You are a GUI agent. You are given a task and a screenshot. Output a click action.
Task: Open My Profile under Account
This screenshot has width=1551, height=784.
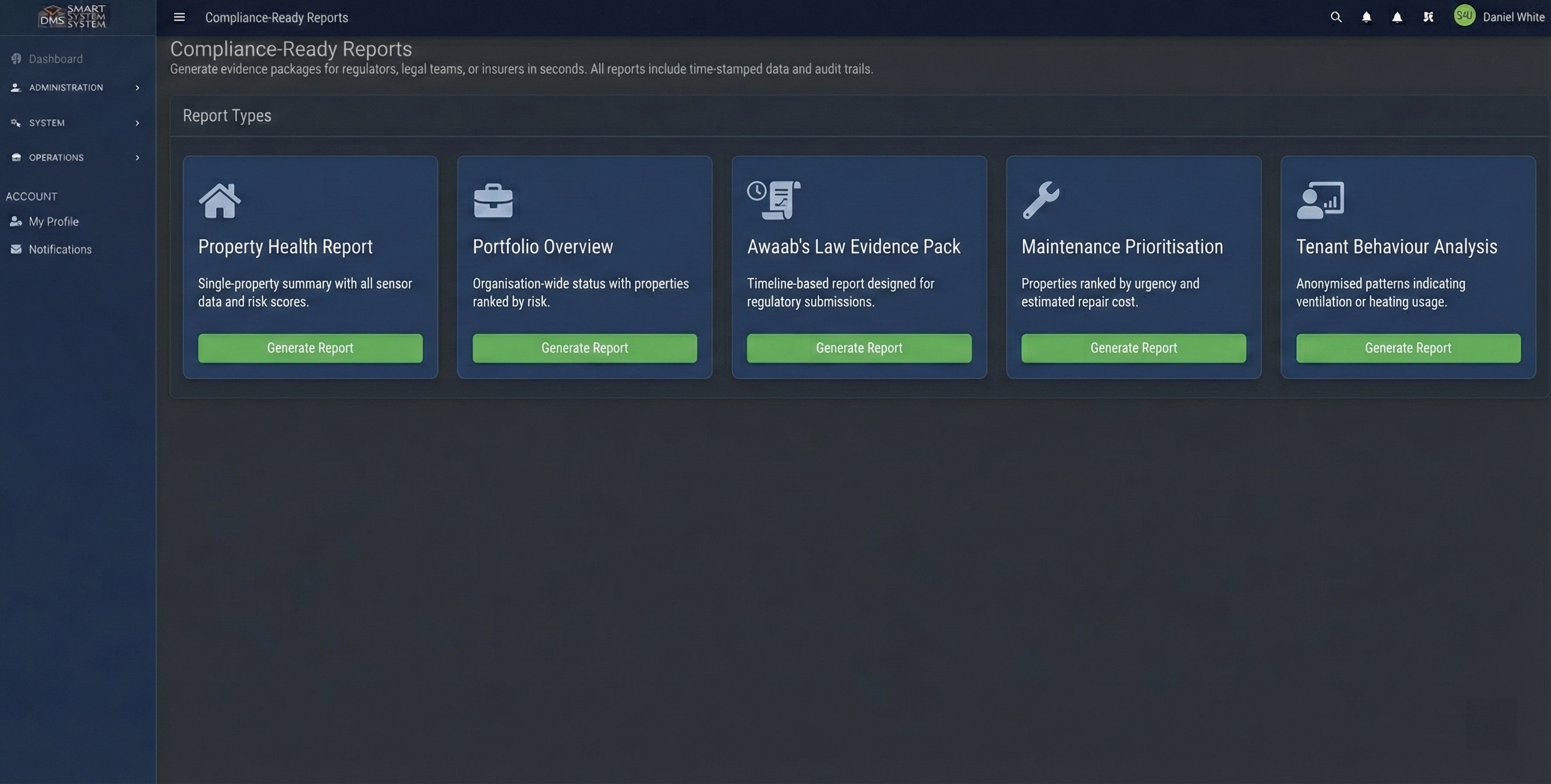53,221
